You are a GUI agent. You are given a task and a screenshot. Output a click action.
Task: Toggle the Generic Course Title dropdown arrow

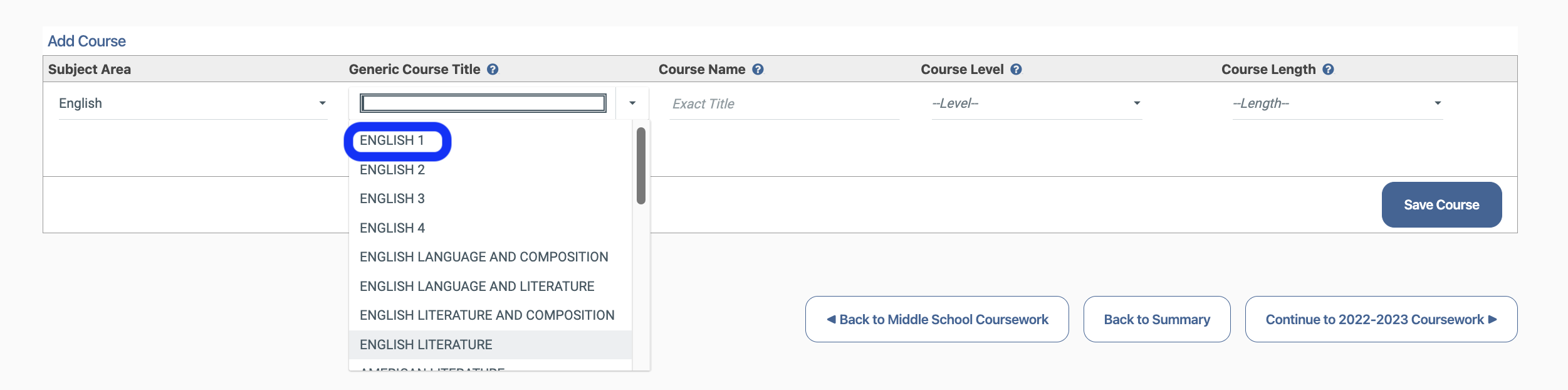click(x=632, y=103)
